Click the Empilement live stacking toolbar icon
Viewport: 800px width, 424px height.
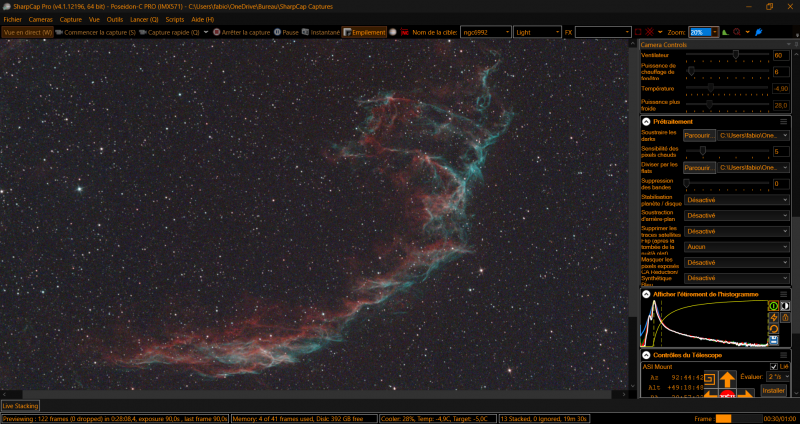tap(347, 32)
